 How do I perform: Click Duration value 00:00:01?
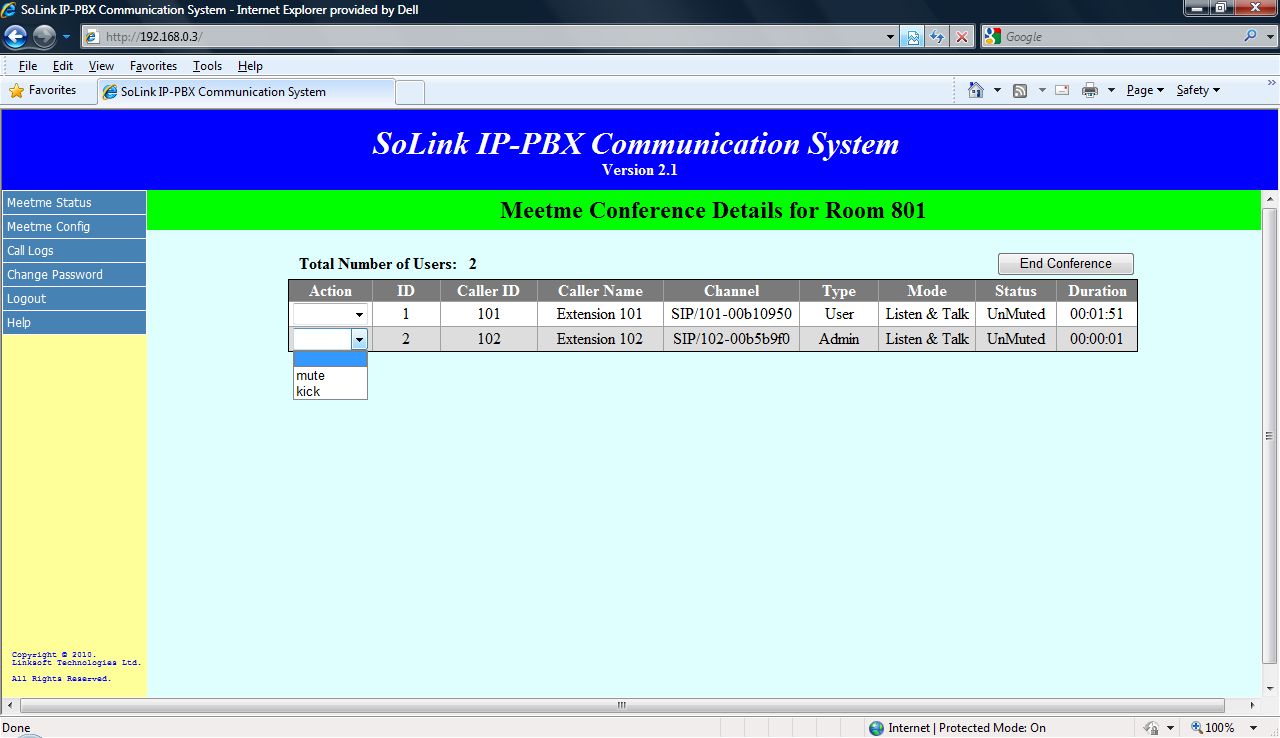click(1096, 339)
